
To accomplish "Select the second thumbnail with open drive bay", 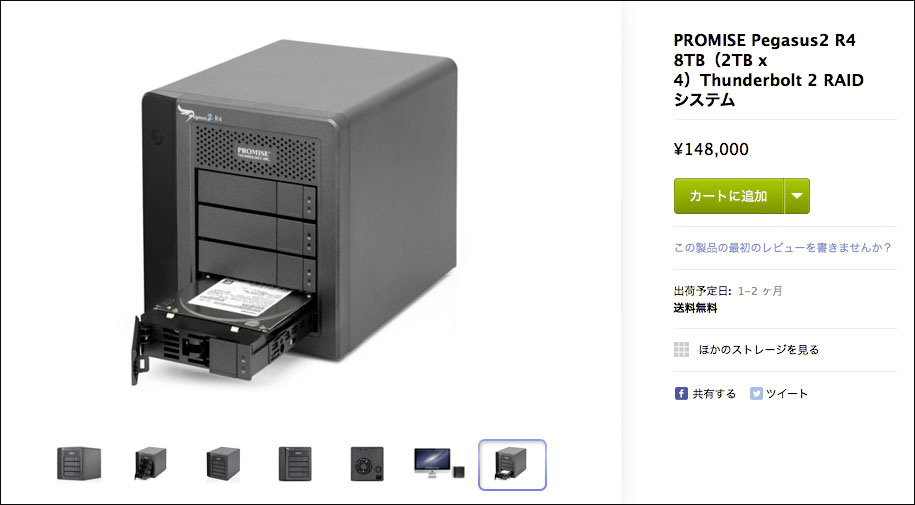I will coord(151,464).
